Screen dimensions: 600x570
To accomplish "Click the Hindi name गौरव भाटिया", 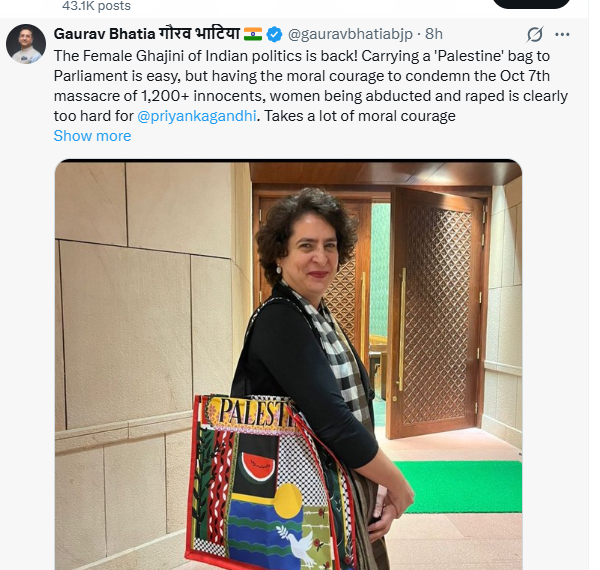I will (199, 34).
